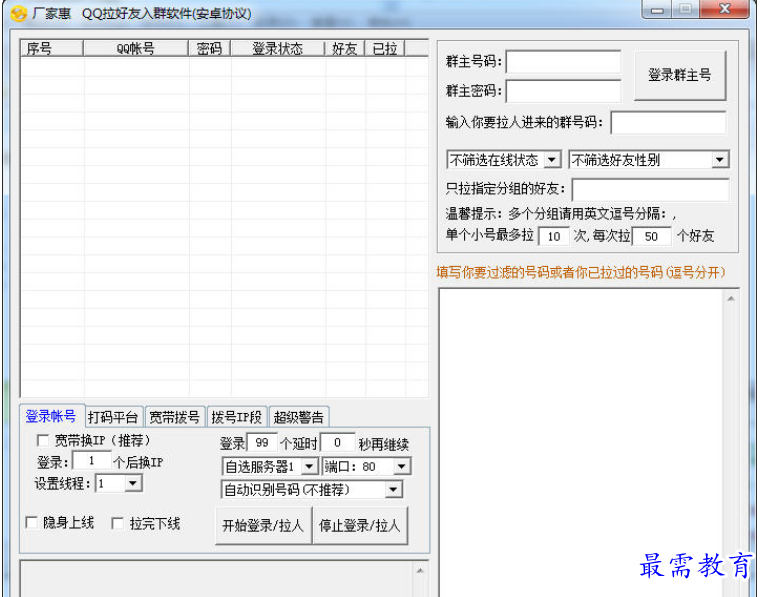761x597 pixels.
Task: Switch to 拔号IP段 tab
Action: (237, 417)
